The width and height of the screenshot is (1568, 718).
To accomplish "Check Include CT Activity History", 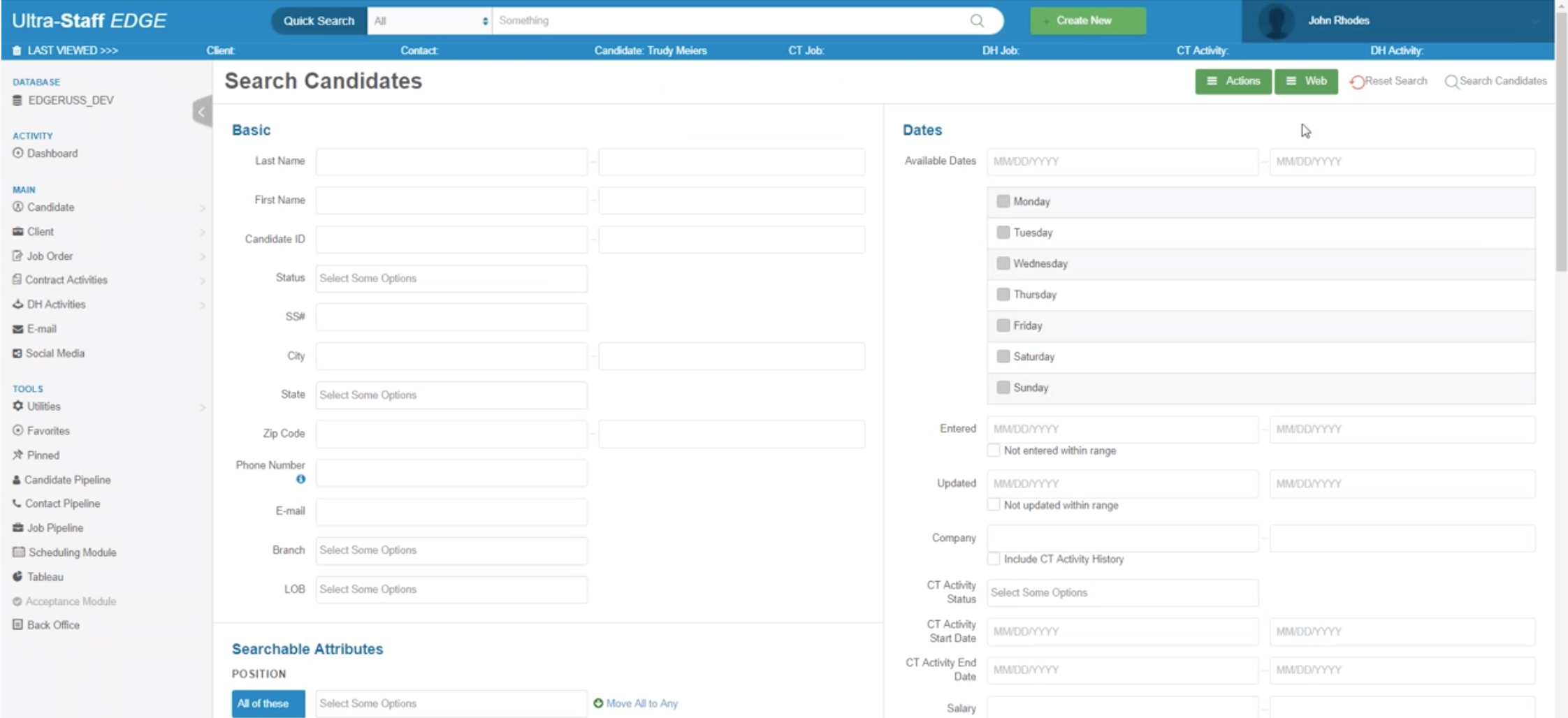I will click(x=994, y=559).
